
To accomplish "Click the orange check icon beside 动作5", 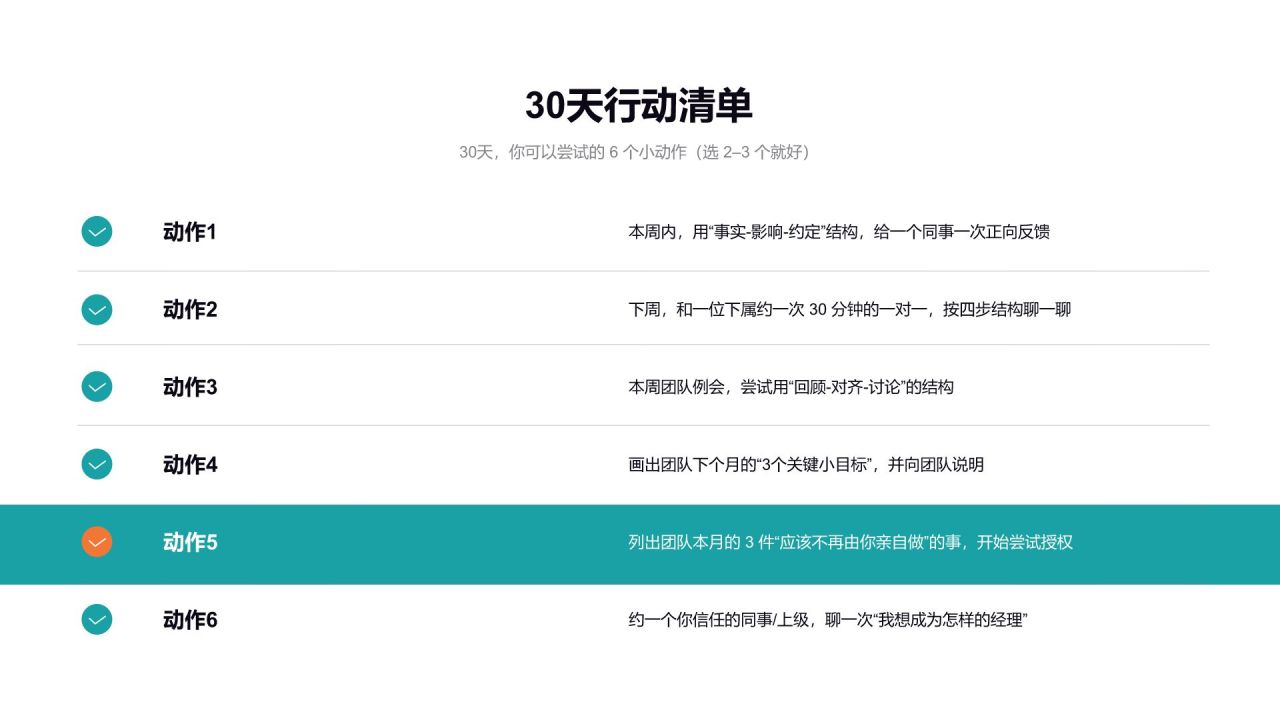I will [x=97, y=542].
